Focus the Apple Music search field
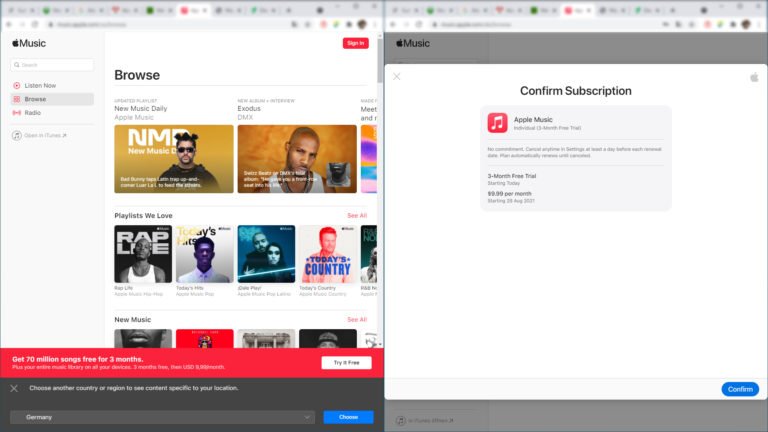 coord(52,65)
